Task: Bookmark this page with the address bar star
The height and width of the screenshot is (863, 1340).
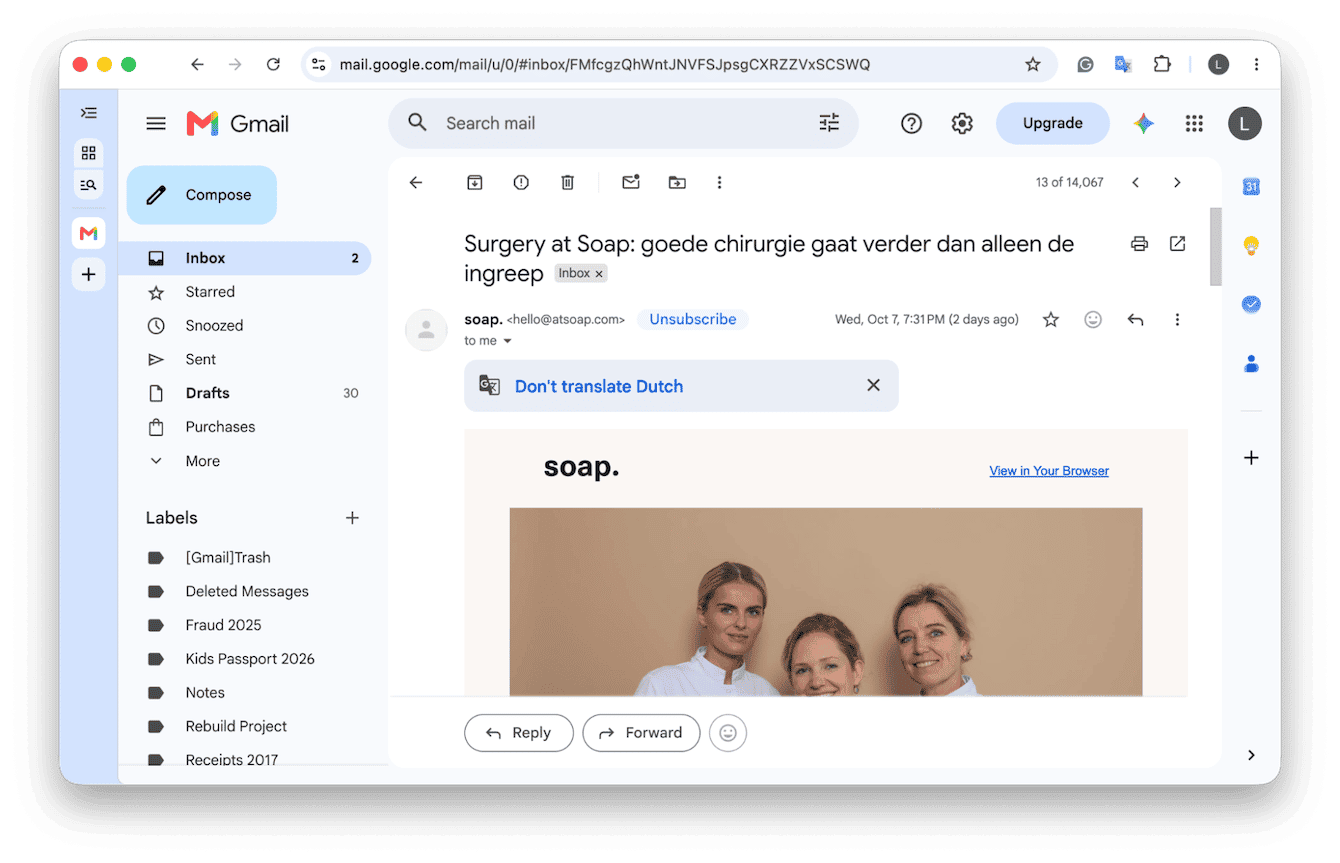Action: coord(1033,65)
